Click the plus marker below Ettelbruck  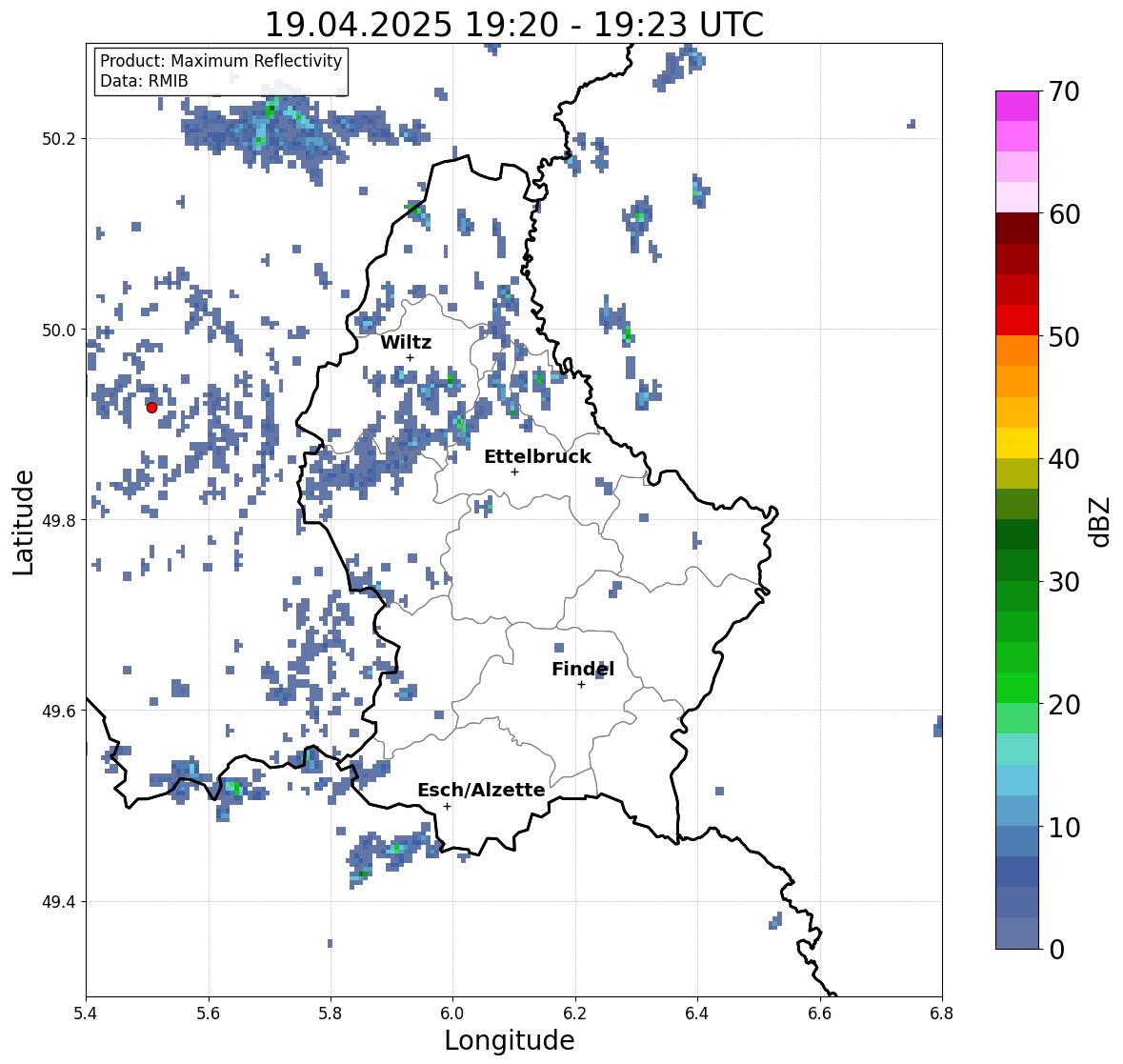pyautogui.click(x=514, y=472)
